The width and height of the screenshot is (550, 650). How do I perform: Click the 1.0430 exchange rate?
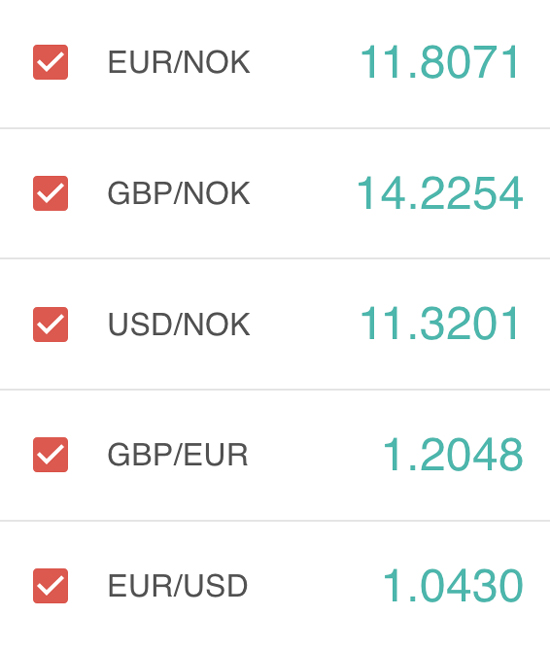(x=453, y=585)
